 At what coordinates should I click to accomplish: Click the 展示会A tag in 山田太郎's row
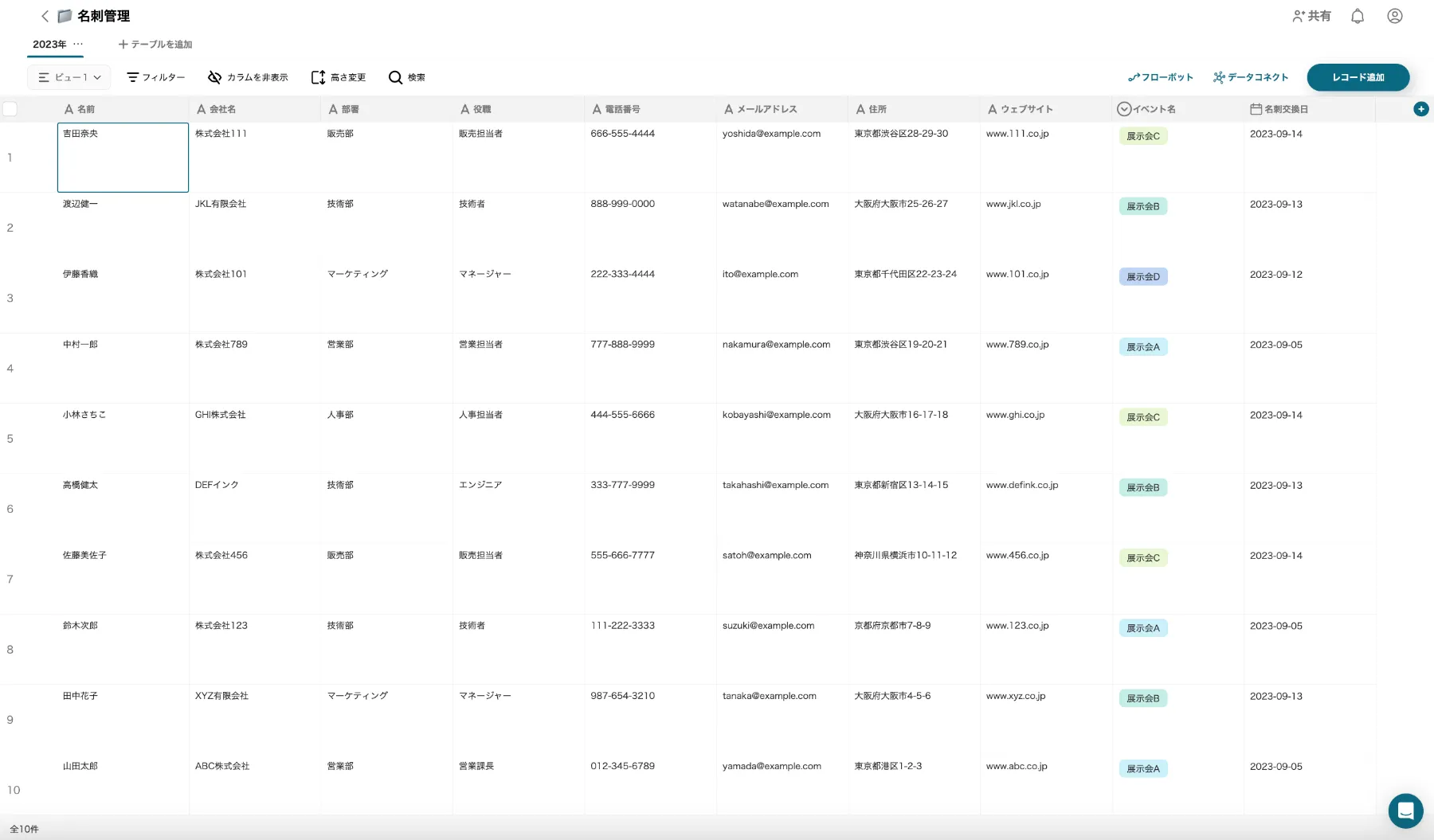1143,768
